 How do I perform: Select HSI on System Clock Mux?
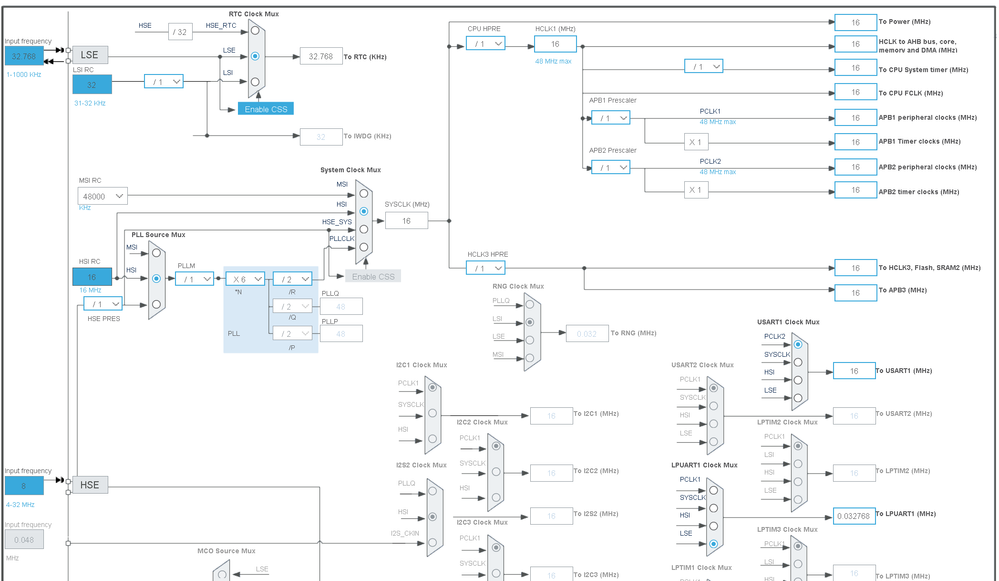pos(363,211)
